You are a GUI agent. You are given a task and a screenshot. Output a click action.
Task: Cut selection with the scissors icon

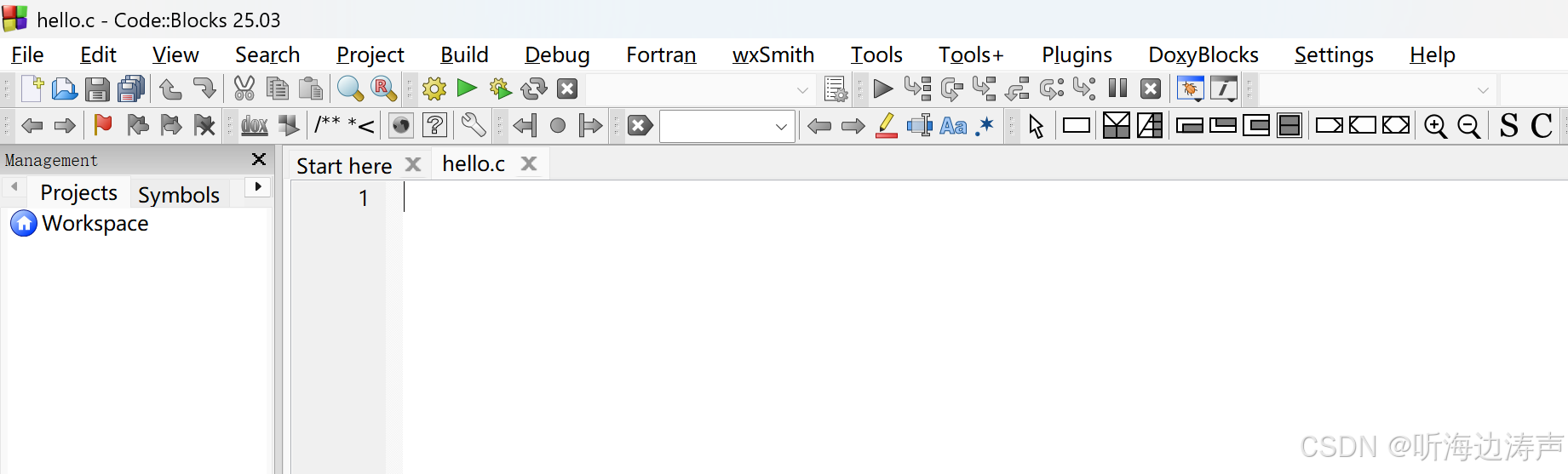click(x=244, y=89)
